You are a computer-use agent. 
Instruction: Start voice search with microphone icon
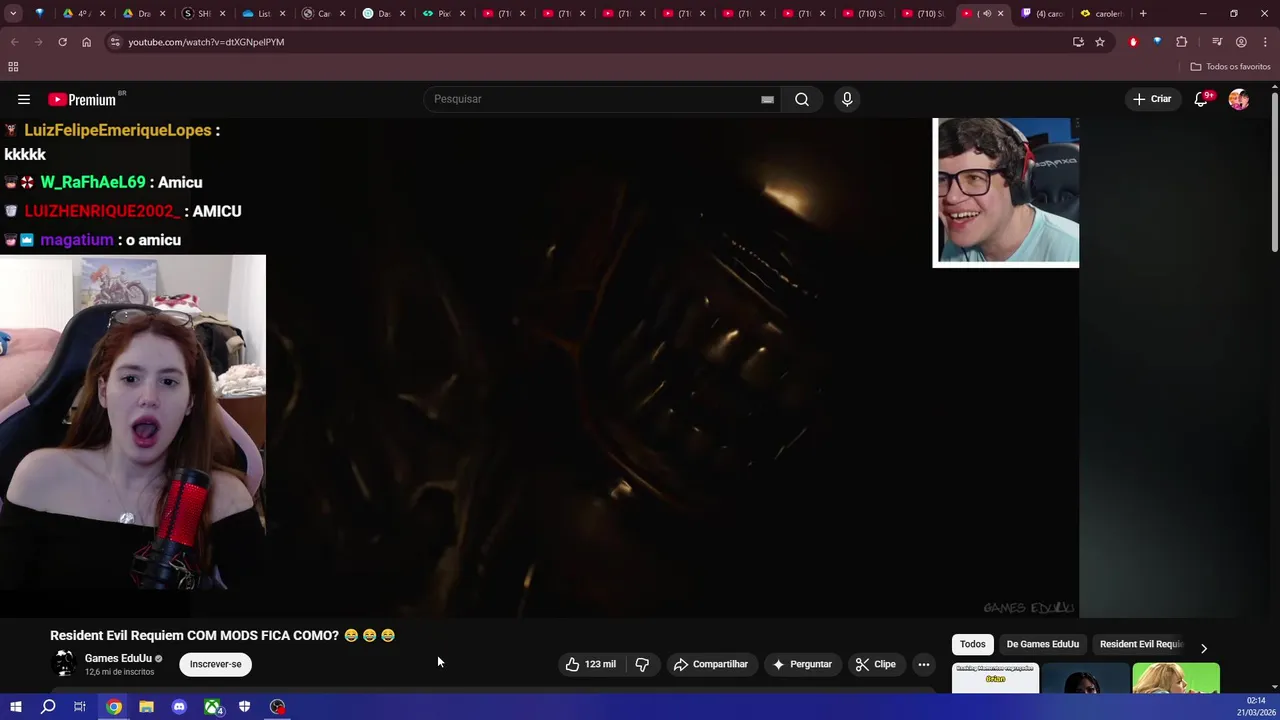[847, 99]
